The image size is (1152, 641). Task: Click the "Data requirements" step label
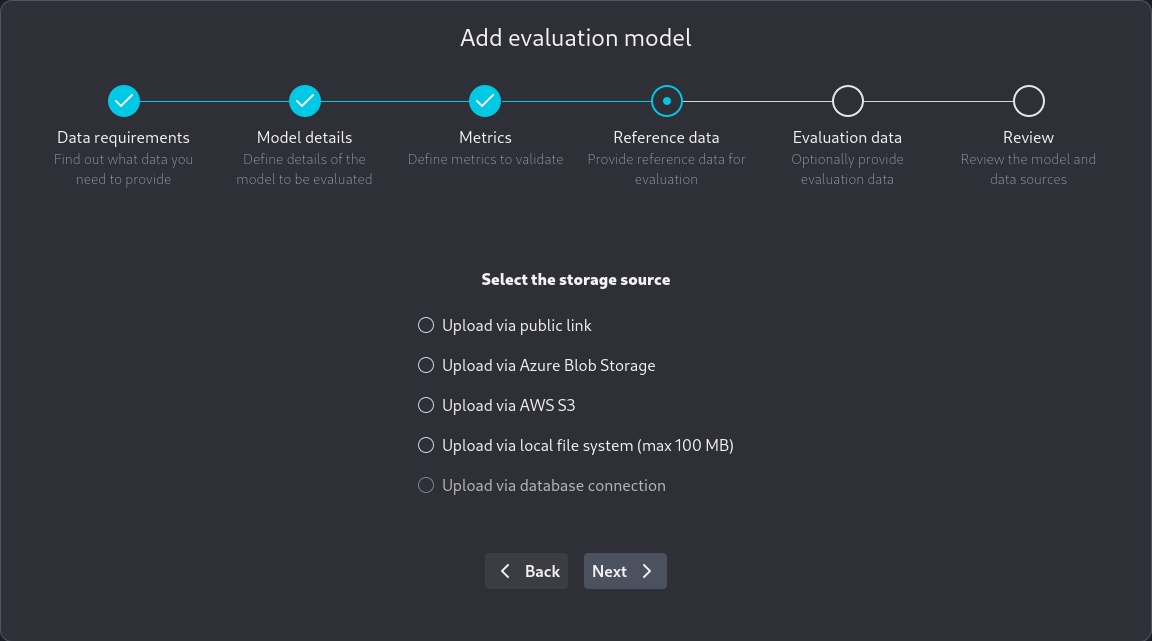coord(123,138)
